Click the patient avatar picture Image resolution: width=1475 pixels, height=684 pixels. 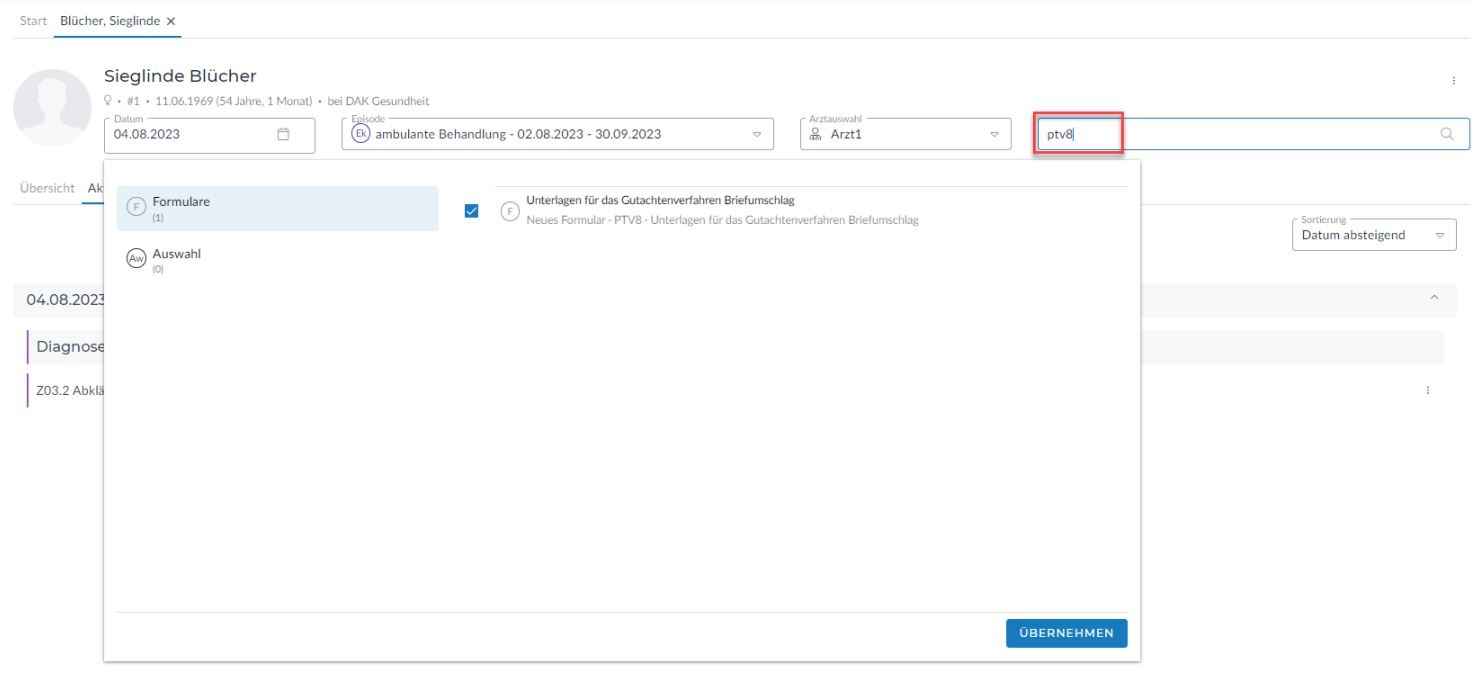pos(52,108)
